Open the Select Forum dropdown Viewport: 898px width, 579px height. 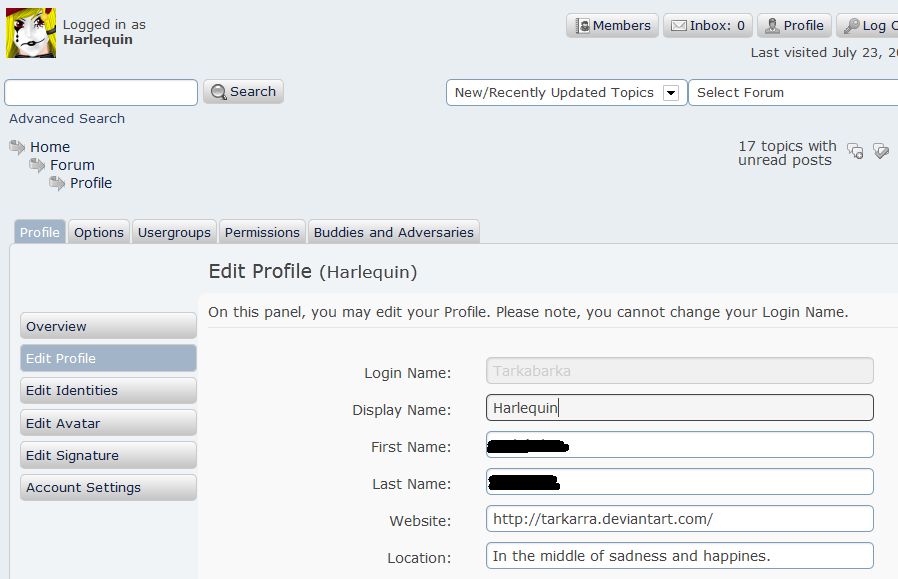pos(791,92)
